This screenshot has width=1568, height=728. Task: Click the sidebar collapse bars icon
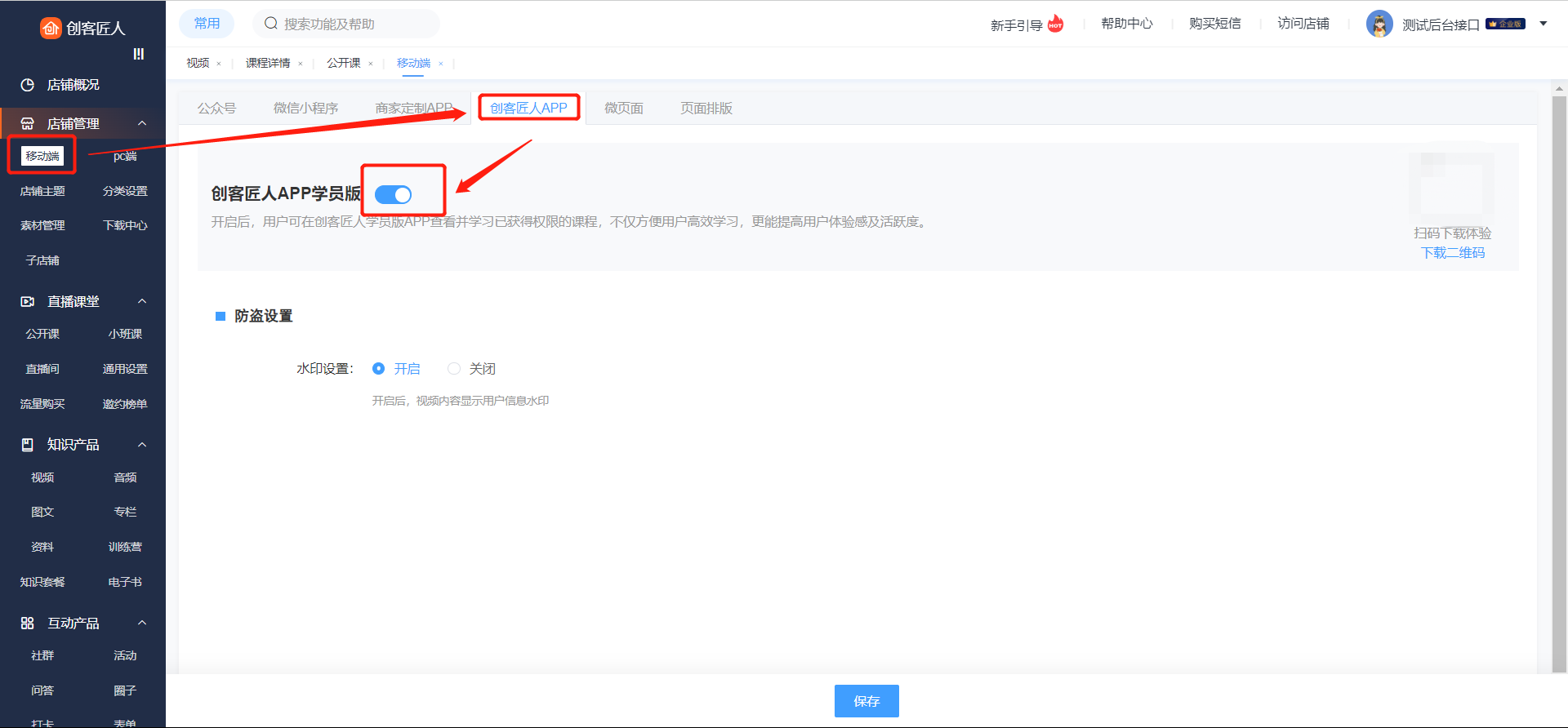139,54
